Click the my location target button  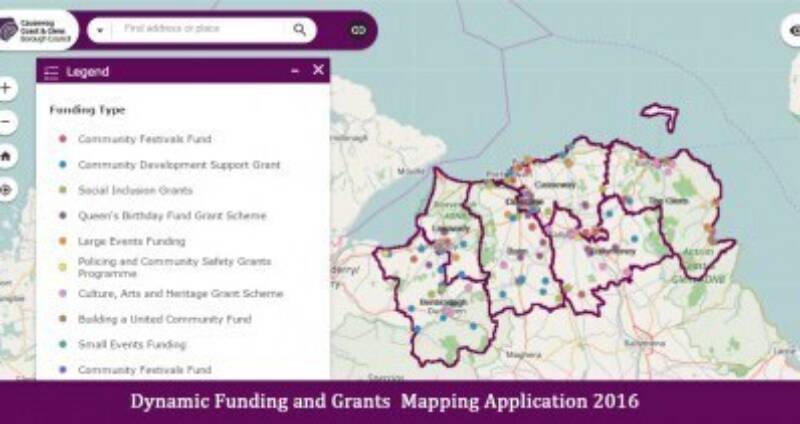(x=7, y=189)
